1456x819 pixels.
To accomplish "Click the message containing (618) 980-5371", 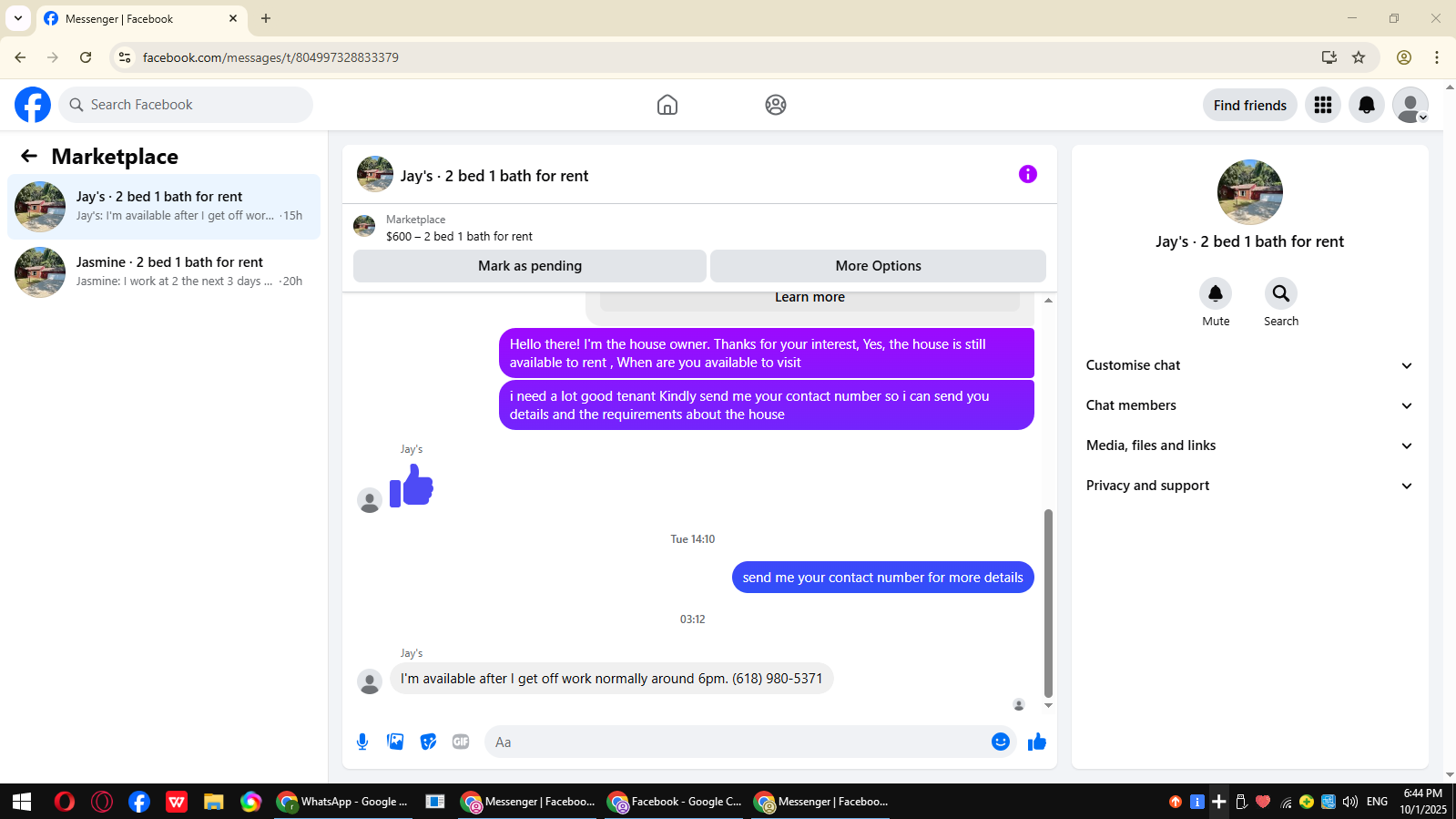I will point(612,679).
